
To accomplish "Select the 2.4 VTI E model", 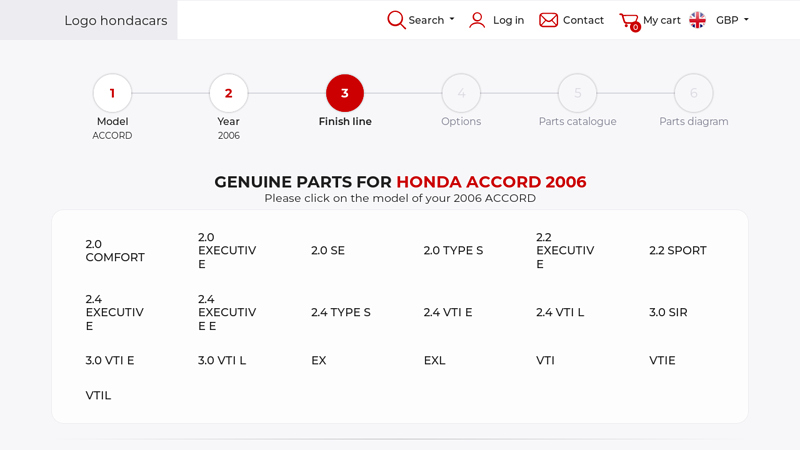I will (448, 312).
